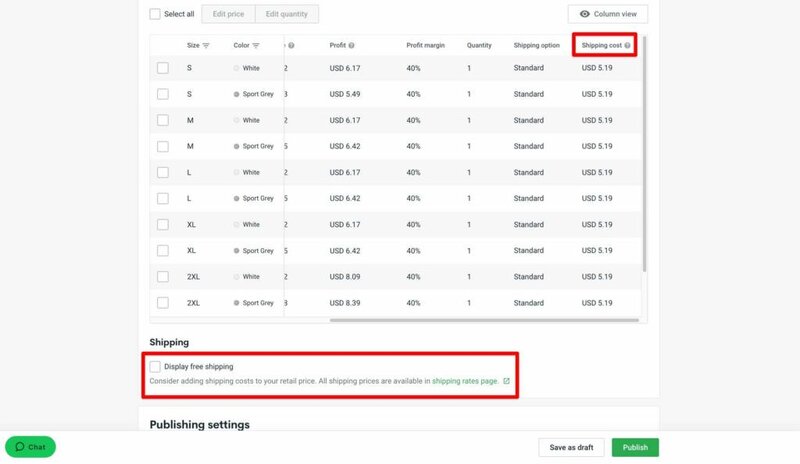Click the grey color swatch in S Sport Grey row
The image size is (800, 464).
(236, 94)
